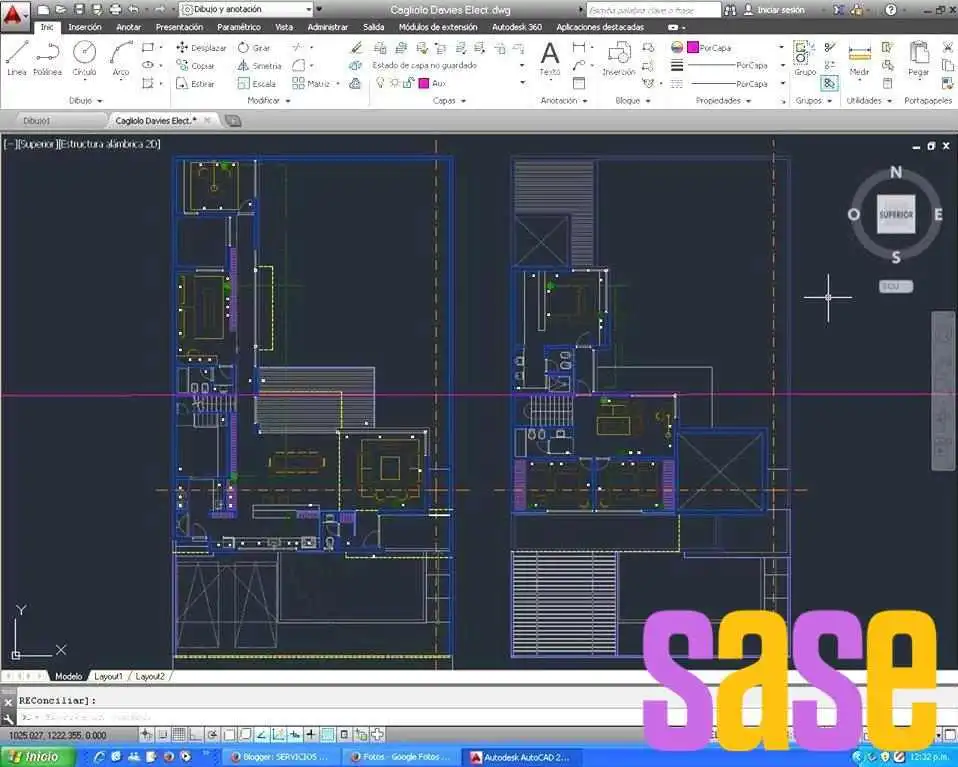Expand the Modificar panel
The width and height of the screenshot is (958, 767).
tap(268, 100)
